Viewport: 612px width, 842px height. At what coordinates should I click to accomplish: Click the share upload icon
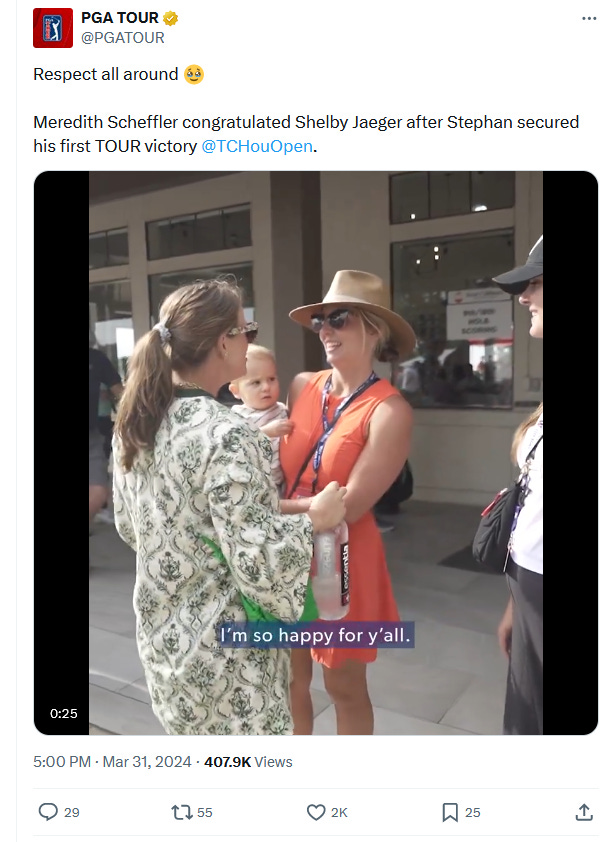click(584, 812)
